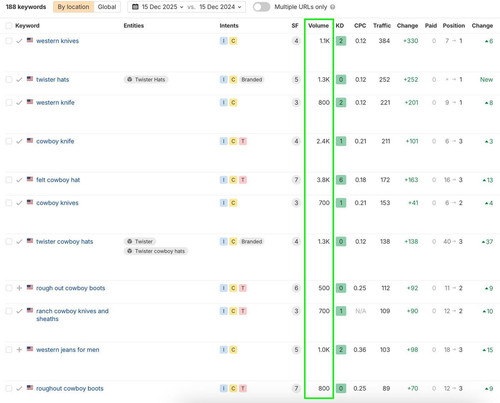Viewport: 500px width, 403px height.
Task: Click the Twister entity tag
Action: 140,241
